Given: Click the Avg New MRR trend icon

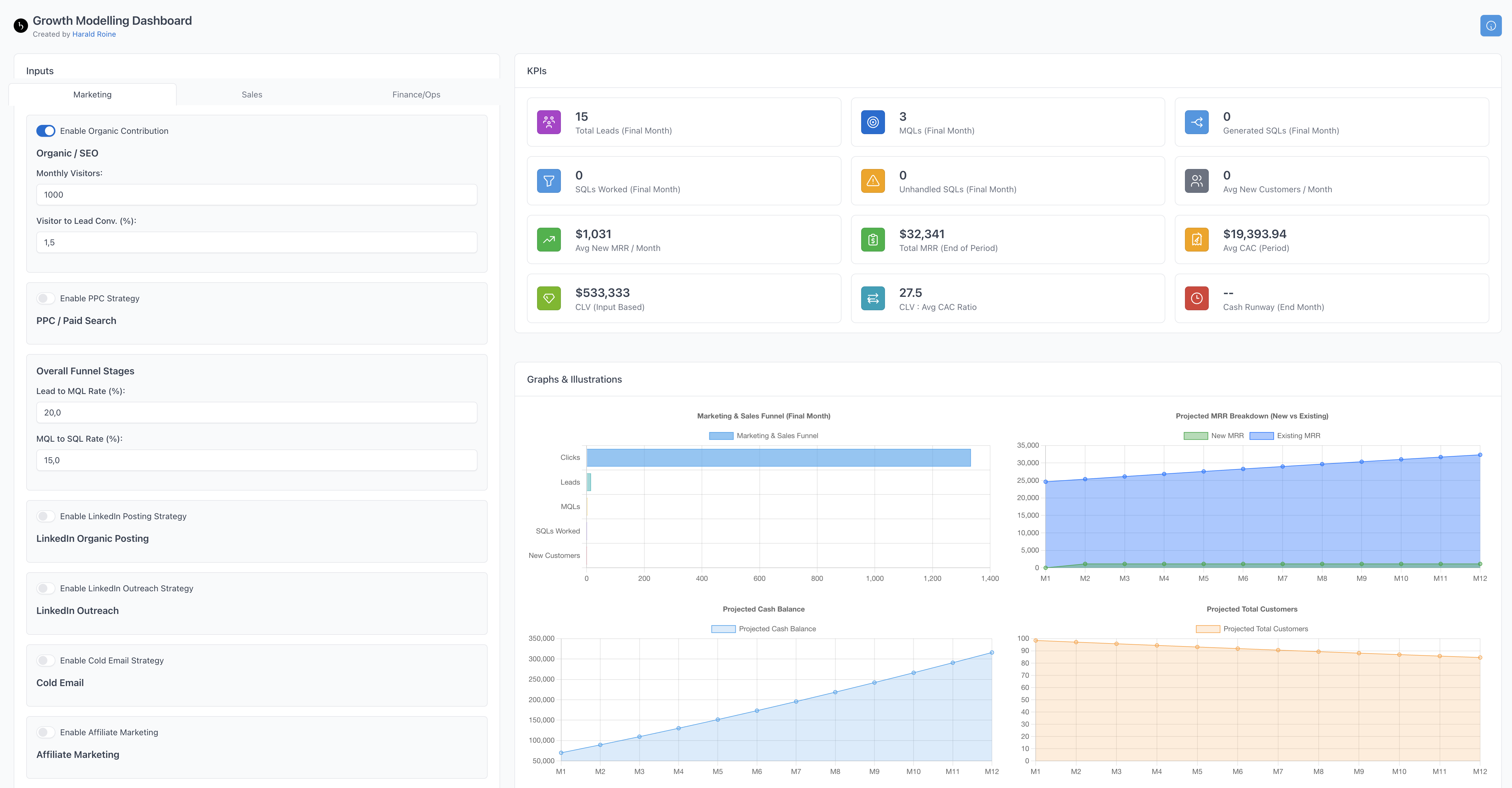Looking at the screenshot, I should tap(549, 240).
